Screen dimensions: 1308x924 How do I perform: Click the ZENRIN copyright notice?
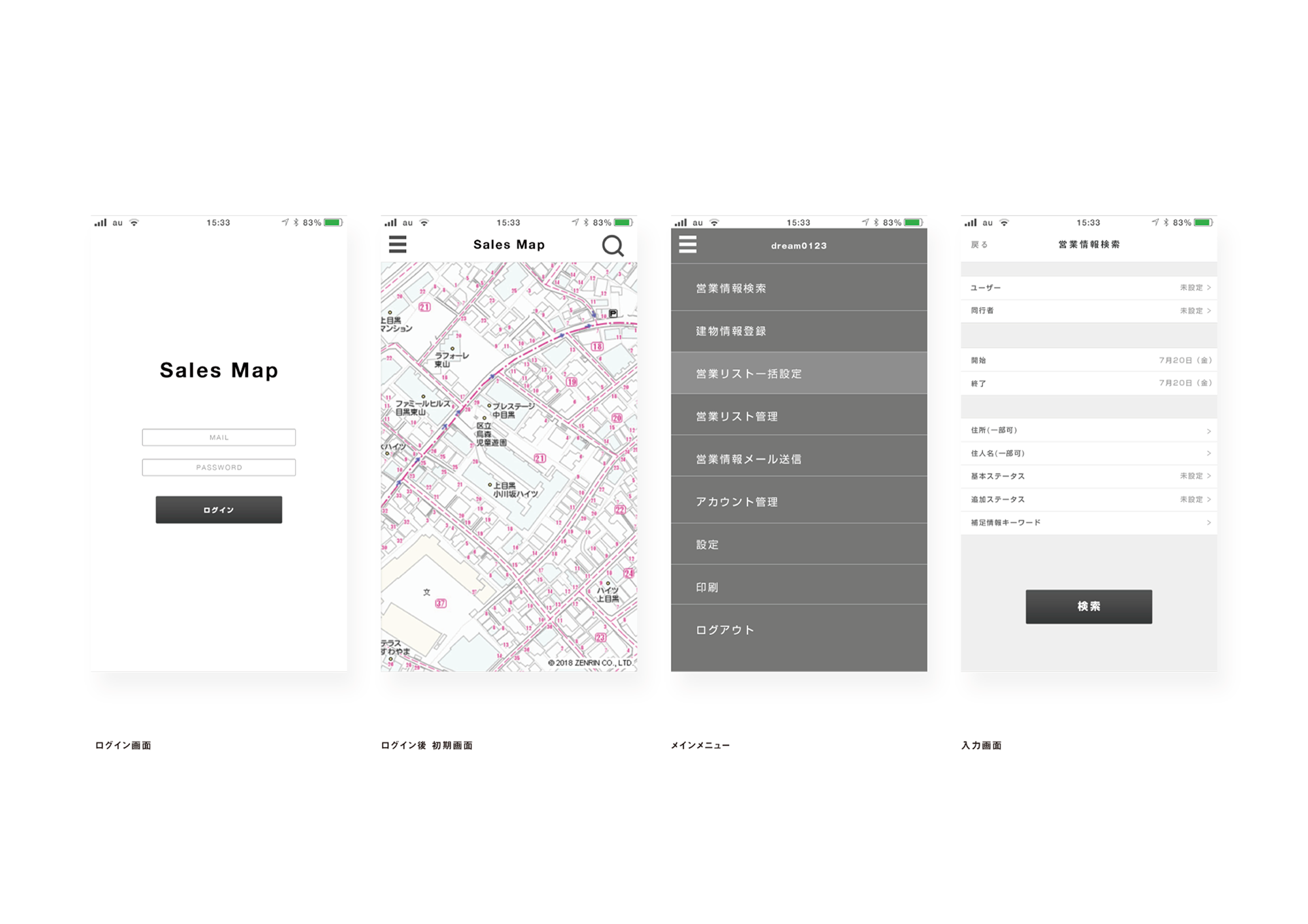pyautogui.click(x=589, y=663)
